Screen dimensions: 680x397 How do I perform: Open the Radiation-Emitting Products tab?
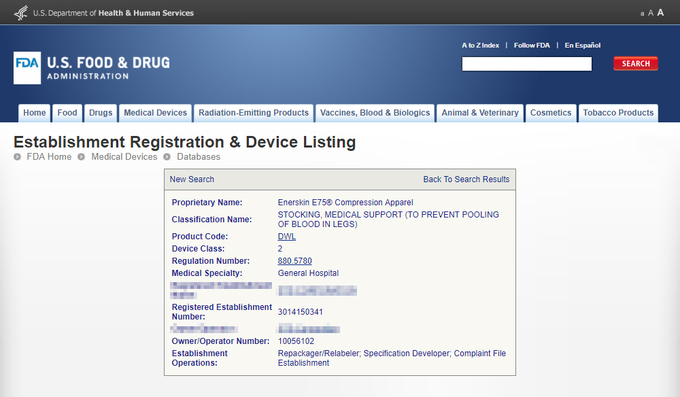click(x=254, y=113)
